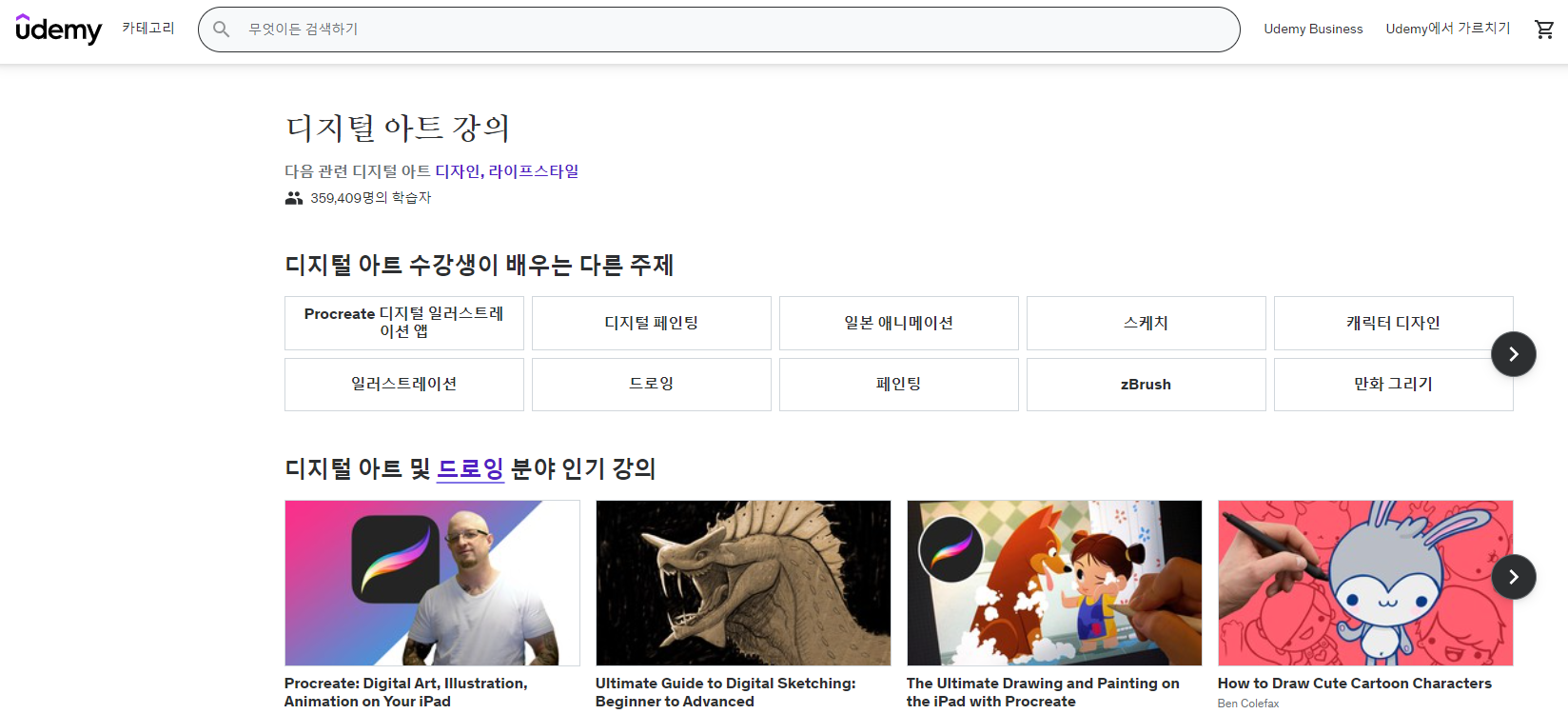Select the 페인팅 topic
Screen dimensions: 1568x714
[x=899, y=385]
